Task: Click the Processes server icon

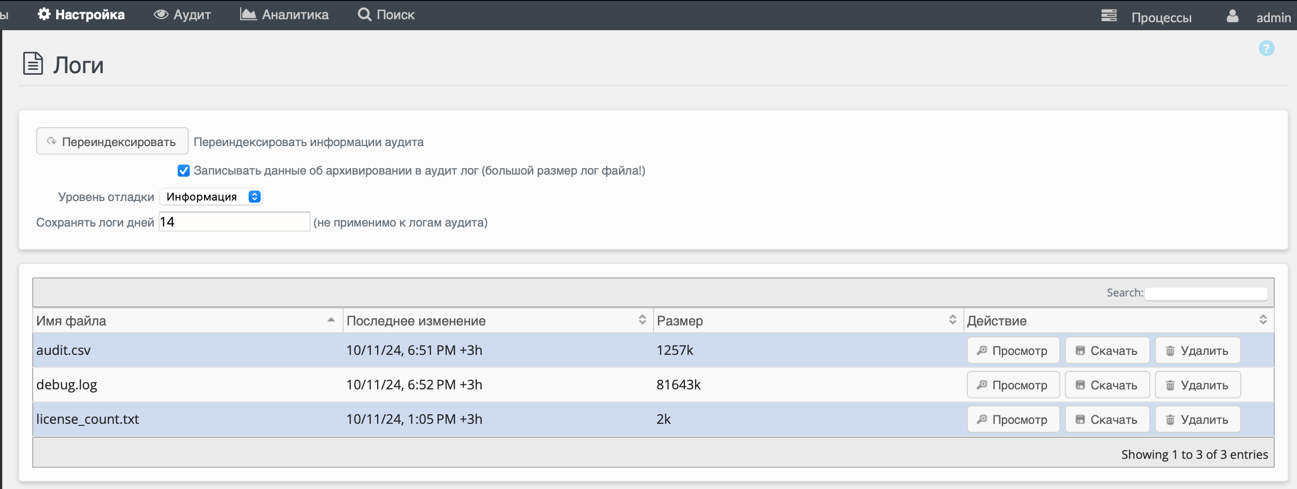Action: pyautogui.click(x=1109, y=16)
